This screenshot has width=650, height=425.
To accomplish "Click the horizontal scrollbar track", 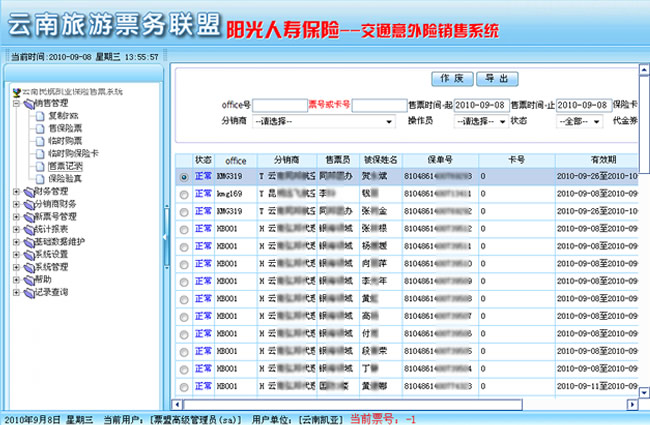I will coord(574,404).
